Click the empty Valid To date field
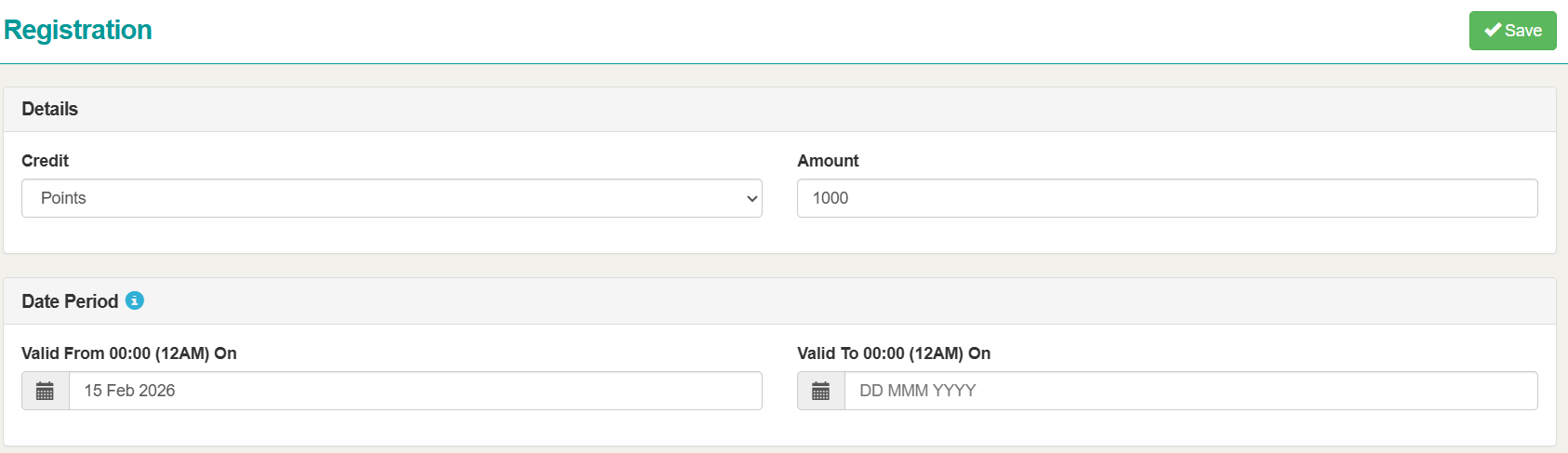The image size is (1568, 453). pos(1190,391)
